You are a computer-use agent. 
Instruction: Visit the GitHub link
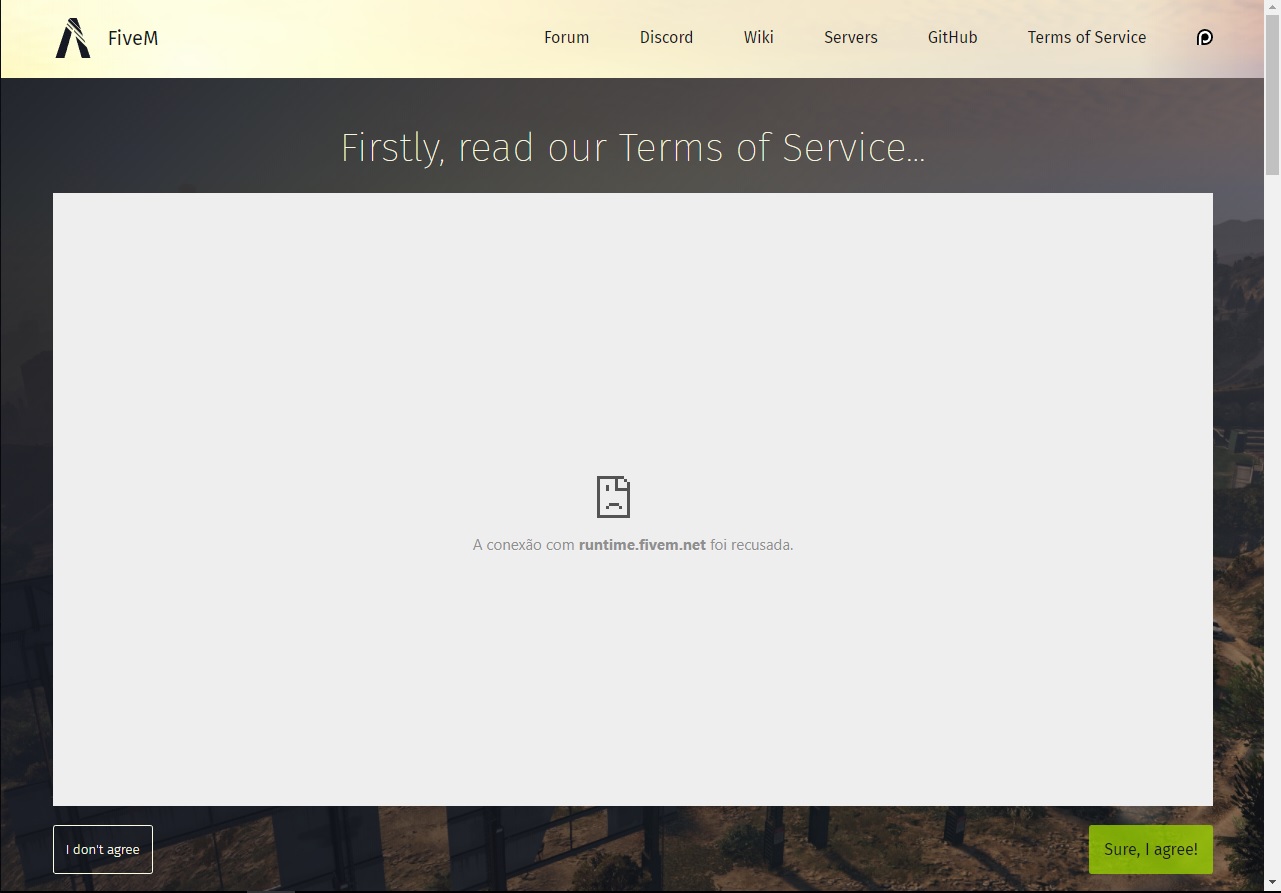point(952,37)
